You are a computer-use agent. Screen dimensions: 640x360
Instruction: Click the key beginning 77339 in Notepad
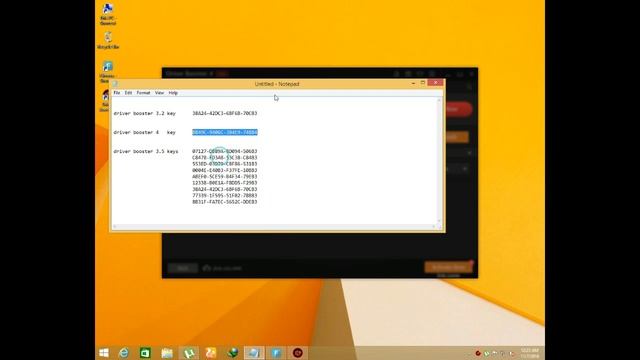click(x=225, y=196)
